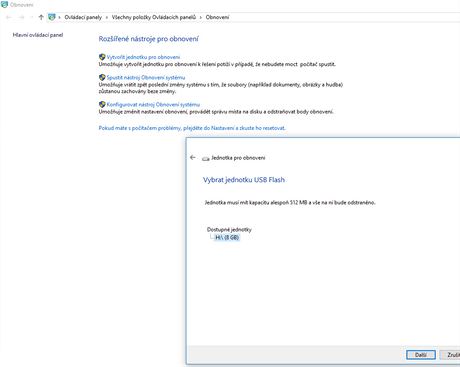This screenshot has height=367, width=460.
Task: Click the Rozšířené nástroje pro obnovení heading
Action: (x=148, y=39)
